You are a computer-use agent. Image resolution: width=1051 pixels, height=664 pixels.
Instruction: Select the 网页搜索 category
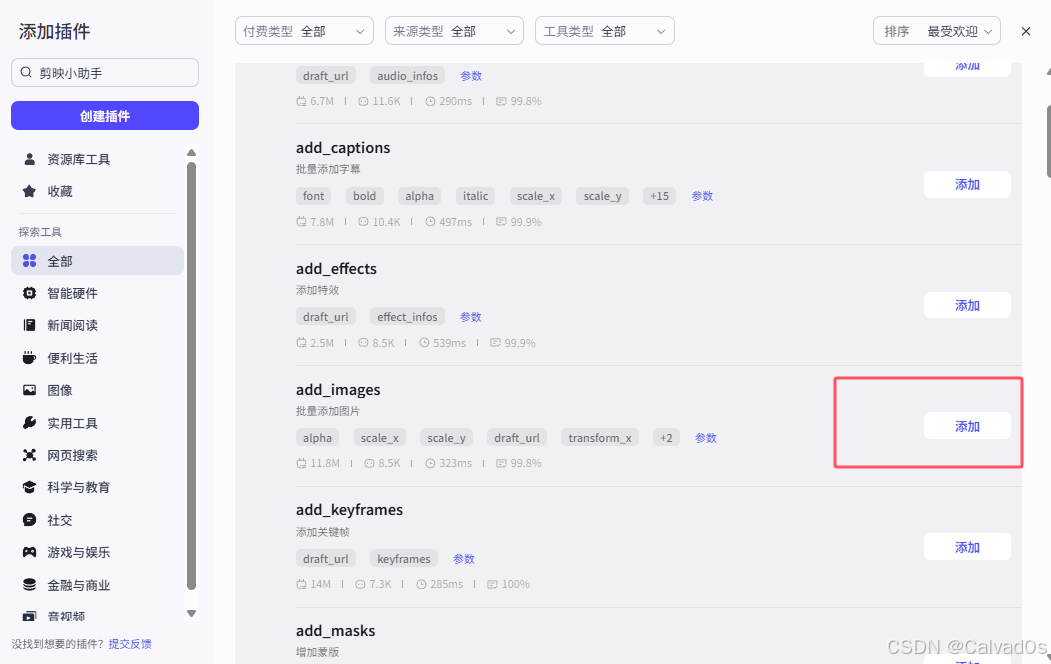[97, 455]
